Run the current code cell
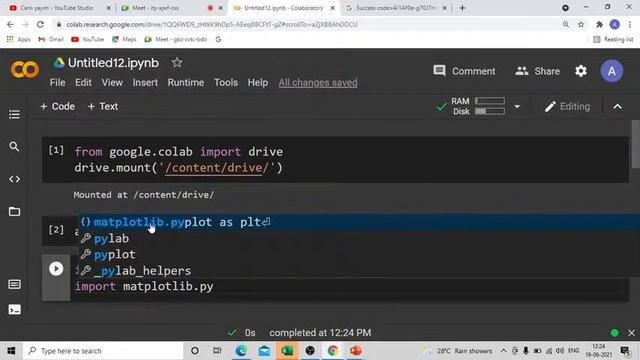The width and height of the screenshot is (640, 360). pyautogui.click(x=56, y=269)
